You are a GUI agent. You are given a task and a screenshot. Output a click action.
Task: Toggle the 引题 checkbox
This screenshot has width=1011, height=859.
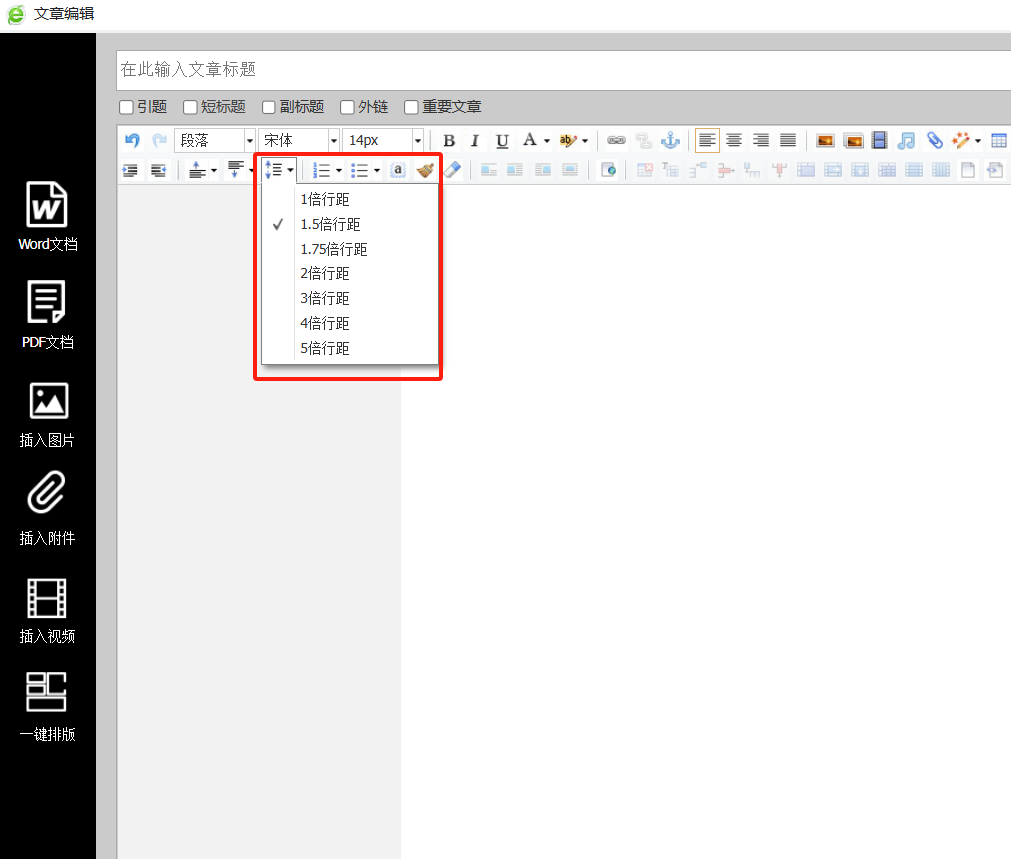126,107
